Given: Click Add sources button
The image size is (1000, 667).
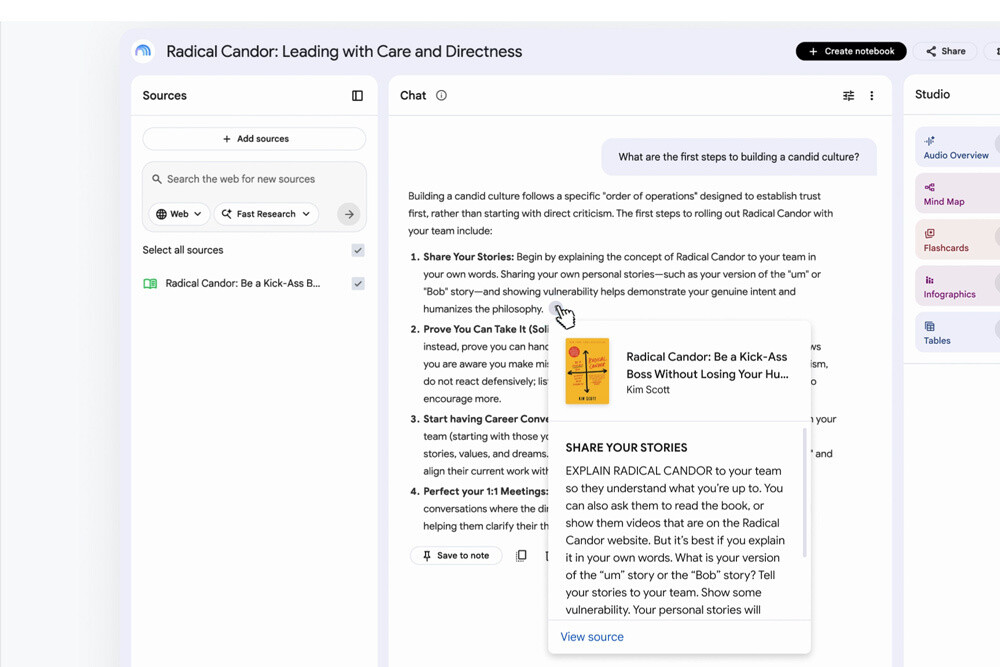Looking at the screenshot, I should pyautogui.click(x=254, y=138).
